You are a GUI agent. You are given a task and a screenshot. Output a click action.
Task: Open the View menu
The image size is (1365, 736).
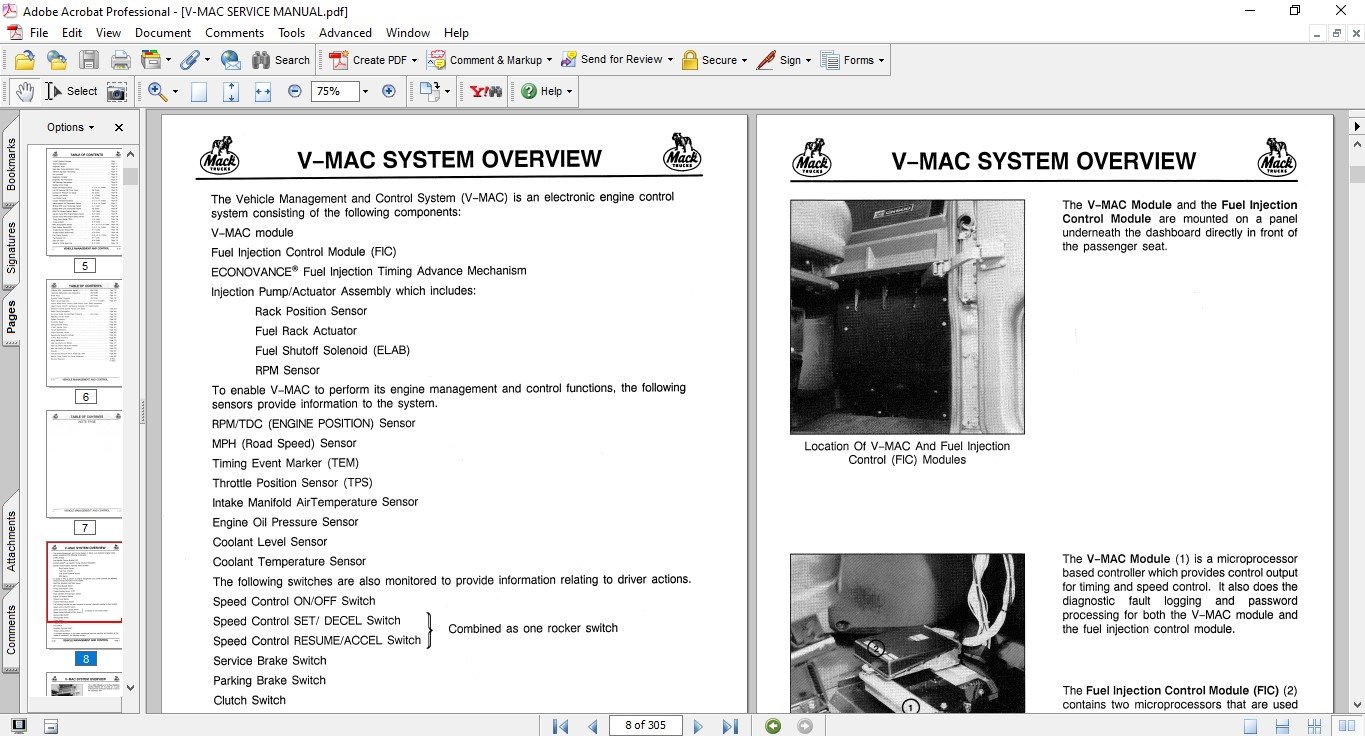click(x=108, y=33)
